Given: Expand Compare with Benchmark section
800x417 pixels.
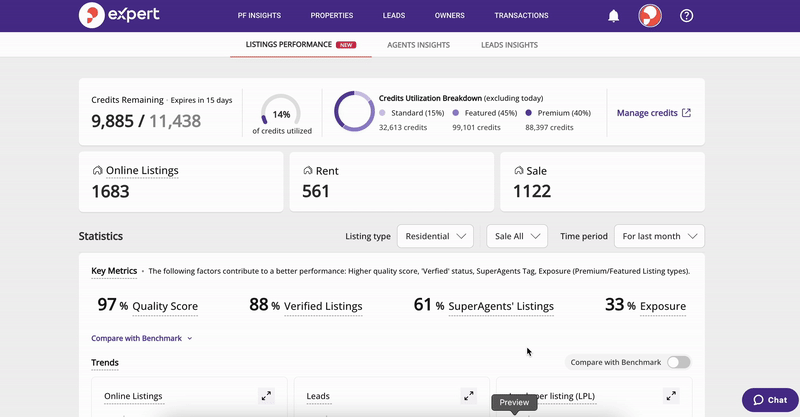Looking at the screenshot, I should click(x=141, y=338).
